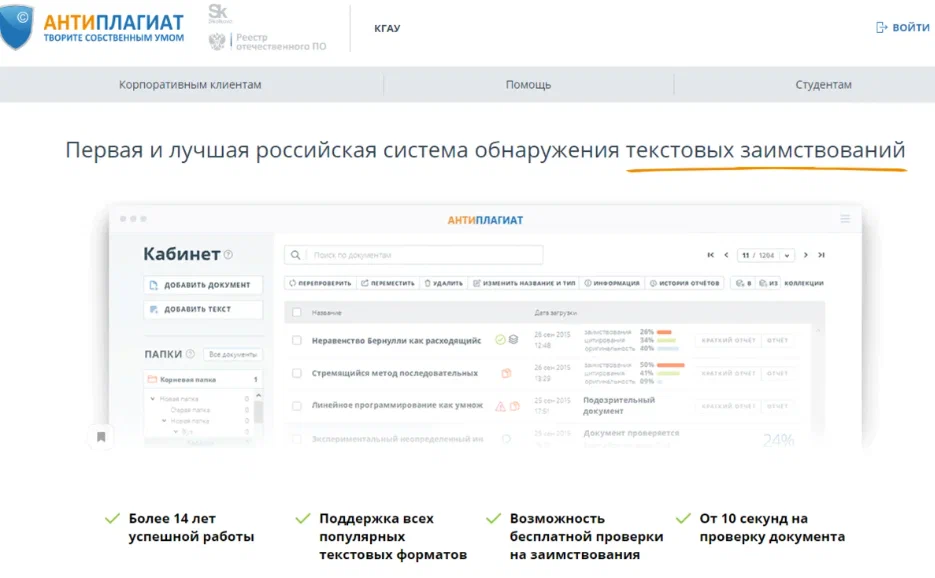The height and width of the screenshot is (578, 935).
Task: Open the Студентам menu item
Action: [823, 85]
